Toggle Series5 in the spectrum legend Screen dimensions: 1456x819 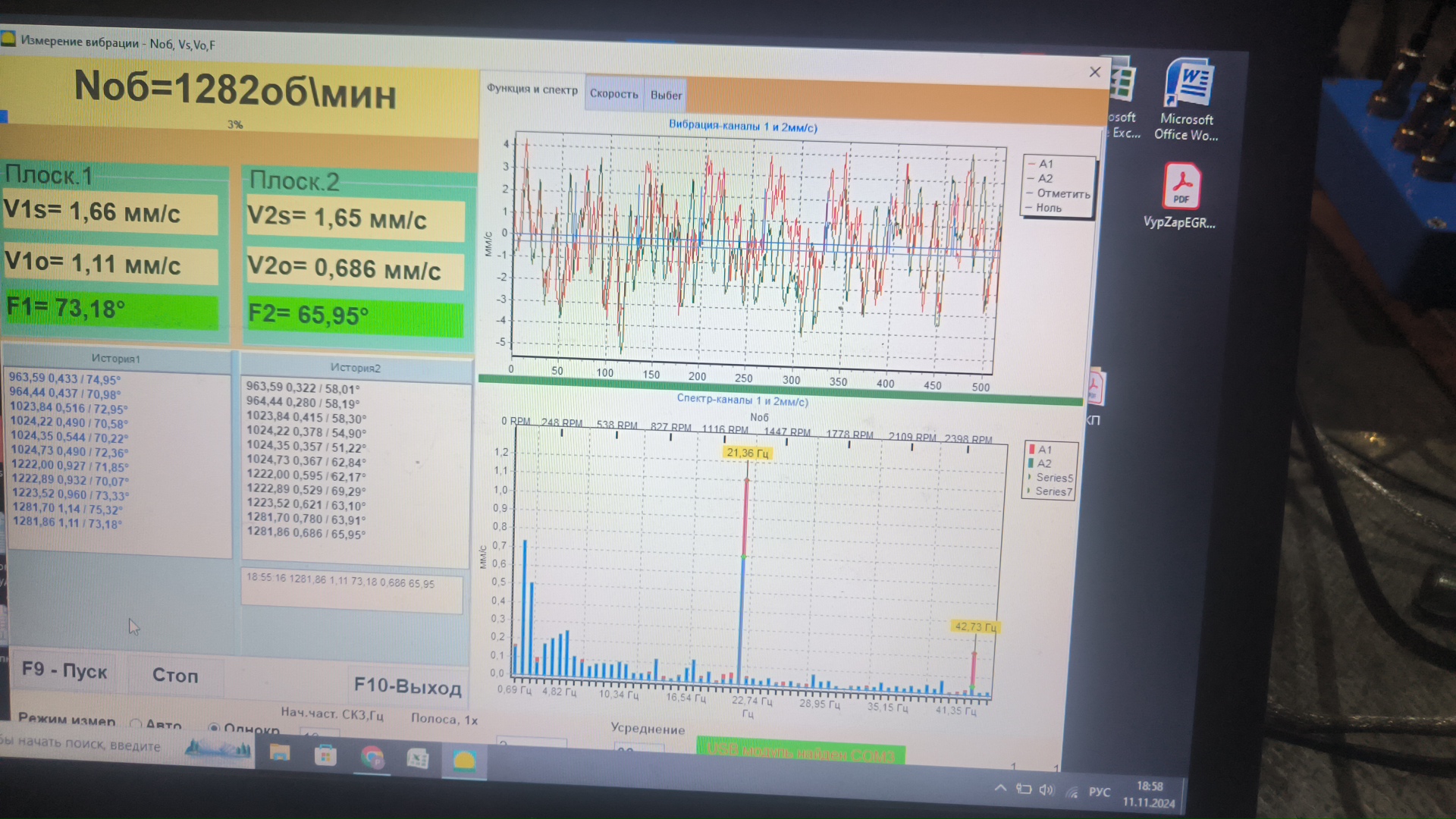(1050, 478)
